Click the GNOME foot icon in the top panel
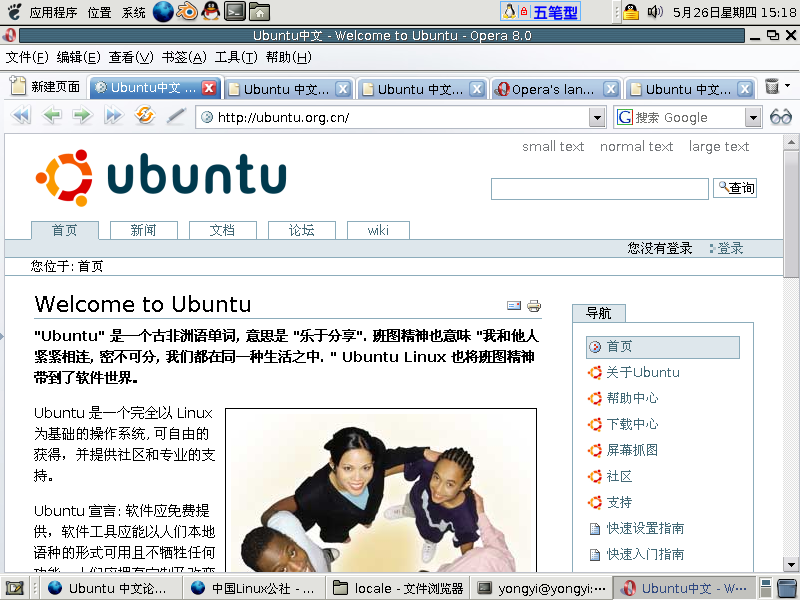The width and height of the screenshot is (800, 600). 14,11
